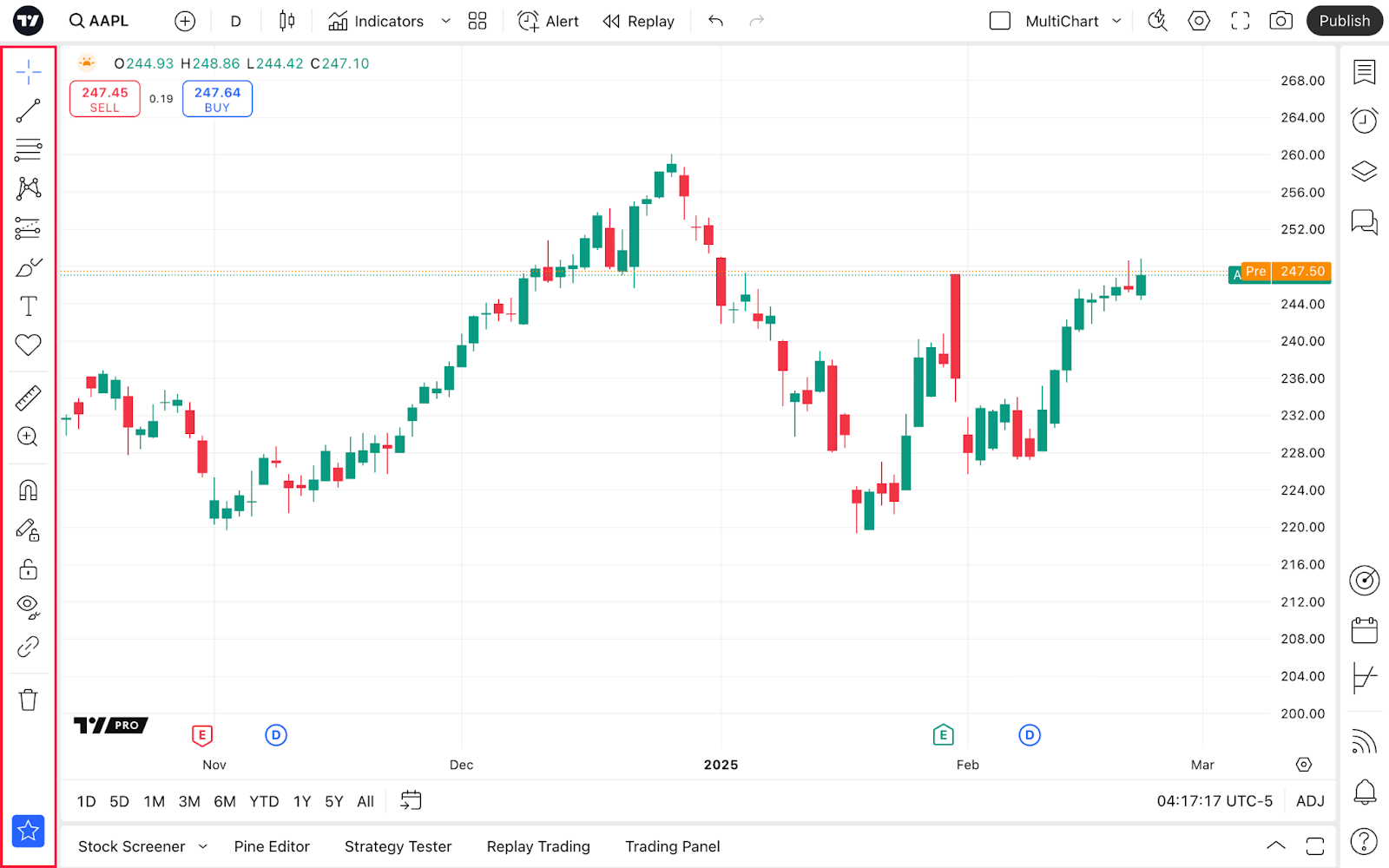
Task: Click the Publish button
Action: pos(1345,21)
